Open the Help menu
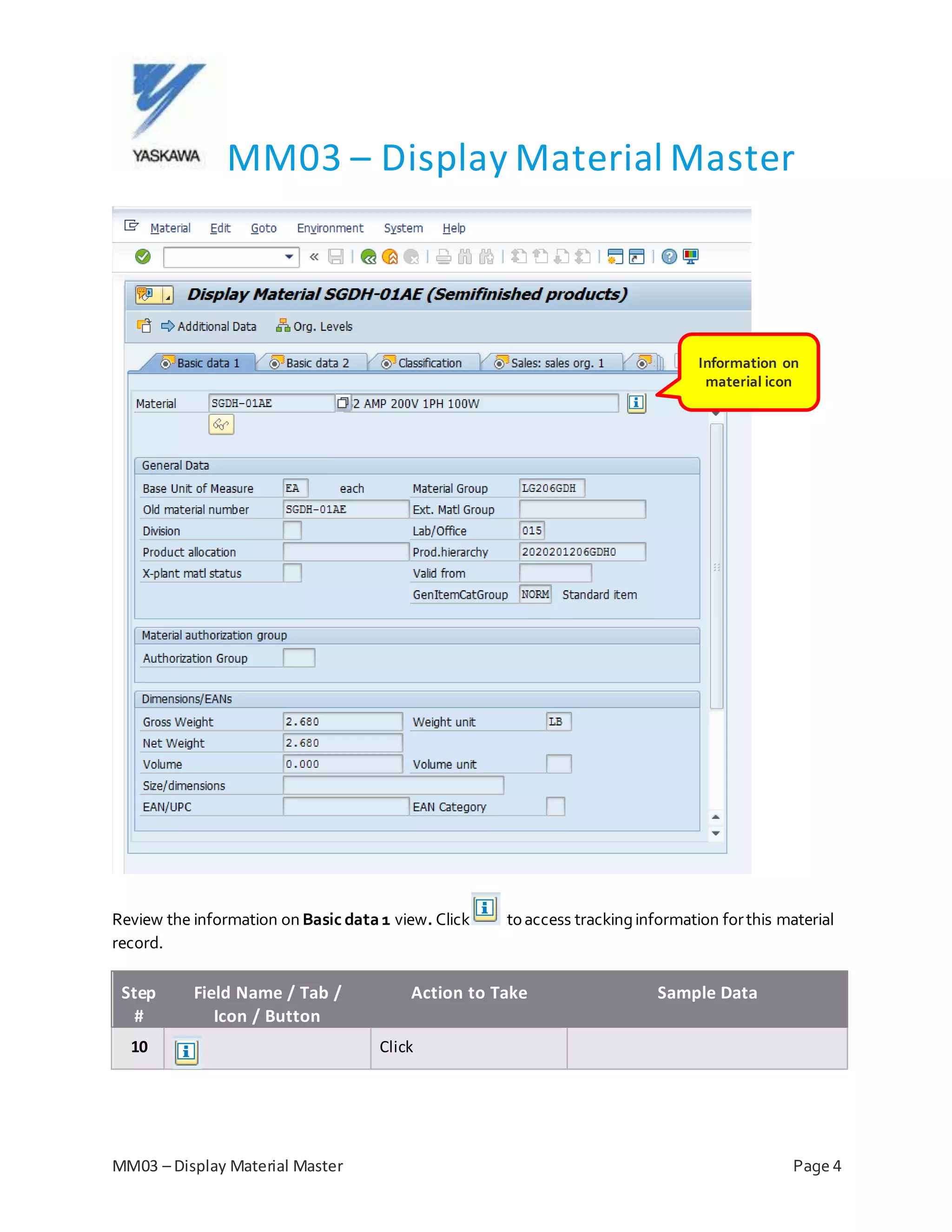 coord(454,228)
